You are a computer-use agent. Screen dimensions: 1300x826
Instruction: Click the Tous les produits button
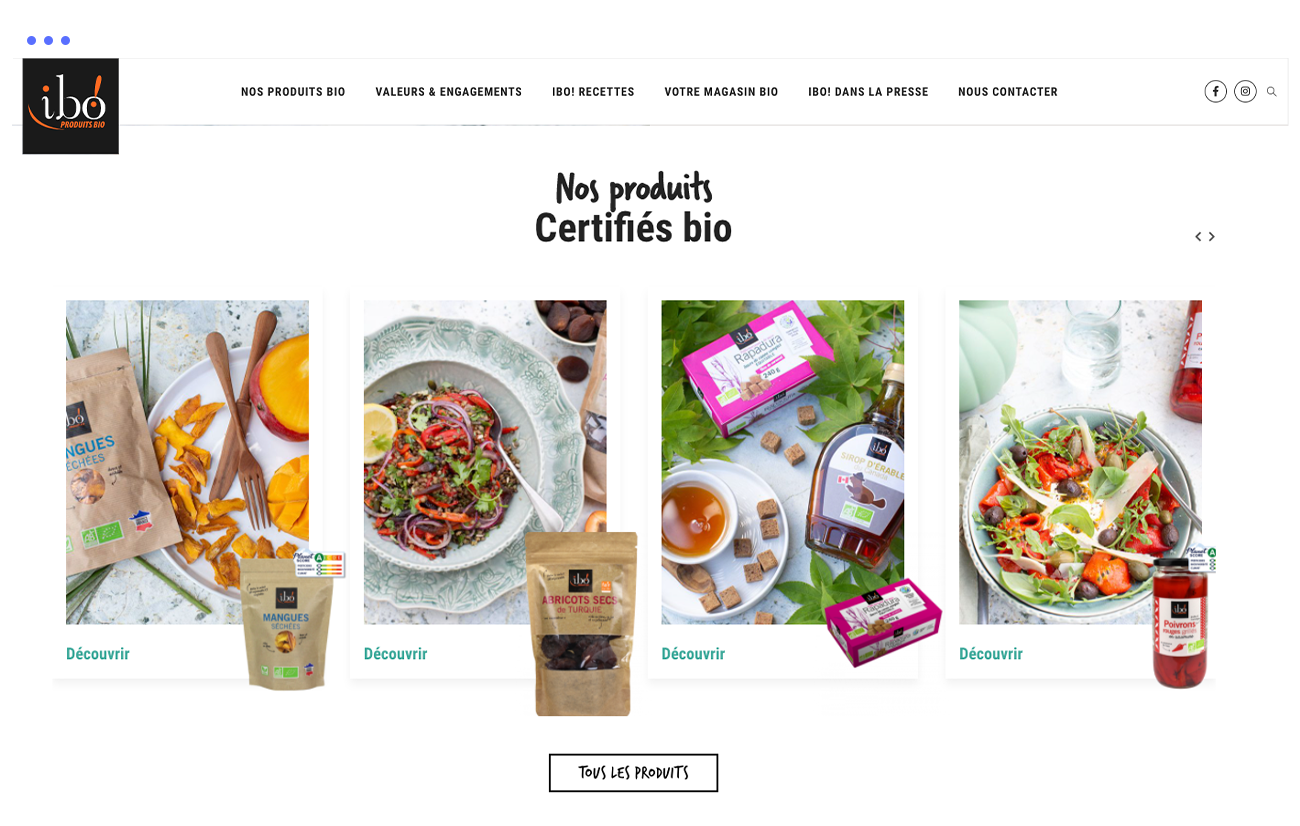point(633,773)
